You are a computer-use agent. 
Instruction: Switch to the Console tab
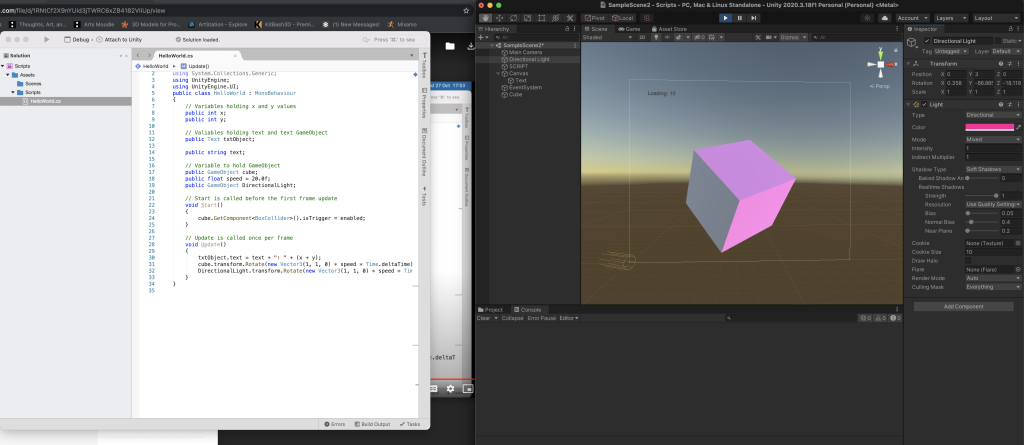coord(529,310)
